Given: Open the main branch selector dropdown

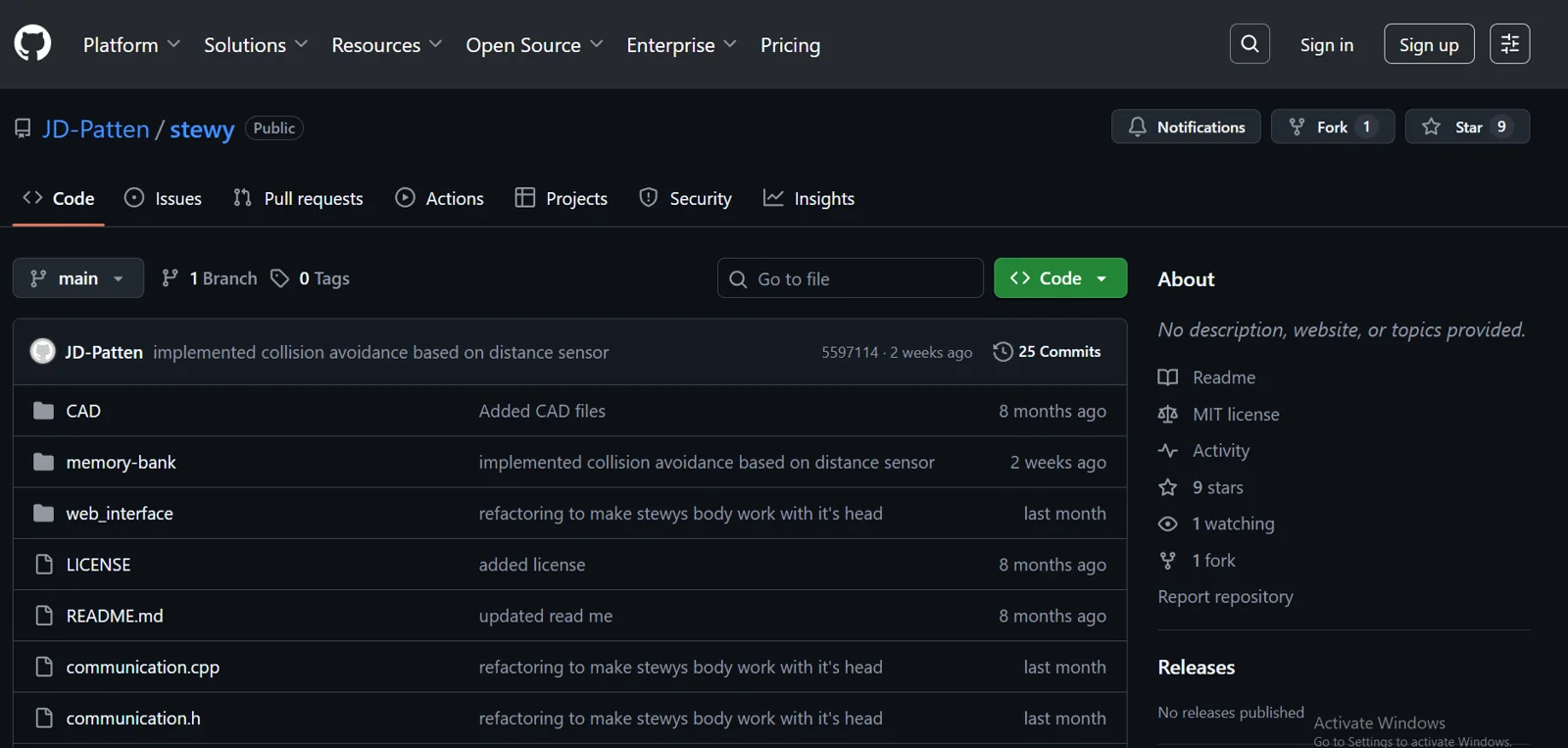Looking at the screenshot, I should click(78, 278).
